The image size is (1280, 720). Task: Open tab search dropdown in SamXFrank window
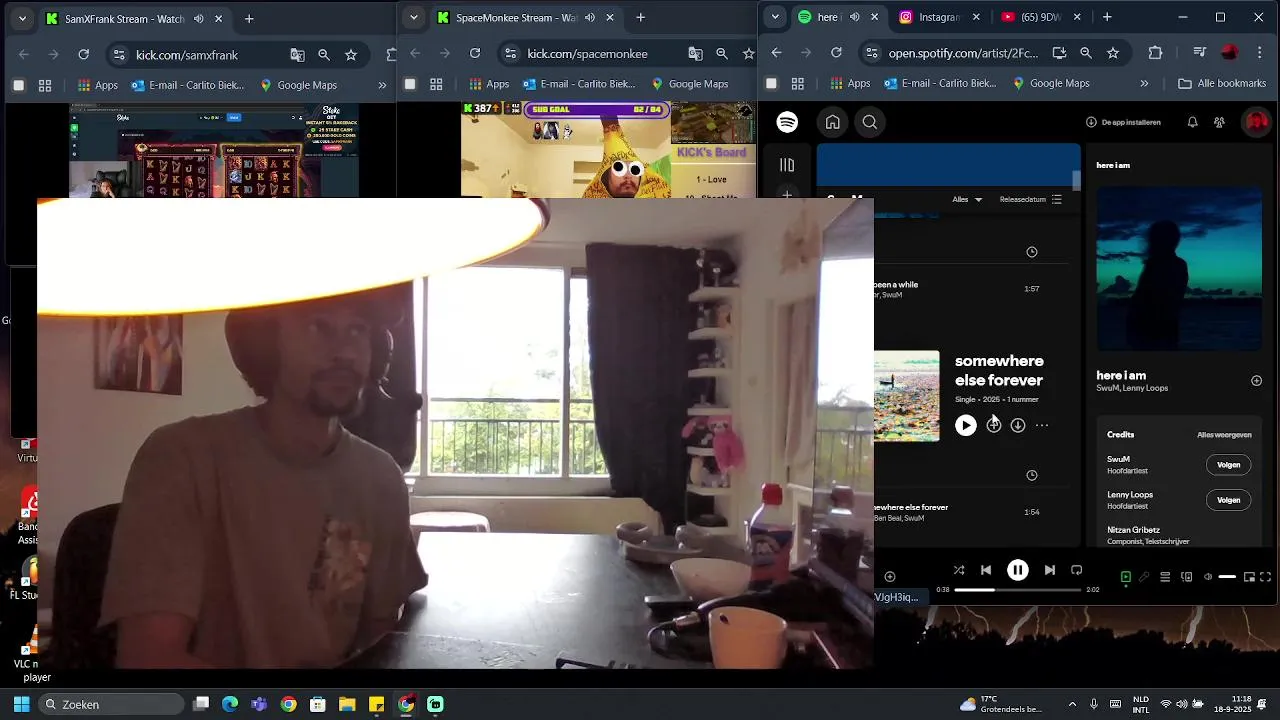(x=22, y=18)
